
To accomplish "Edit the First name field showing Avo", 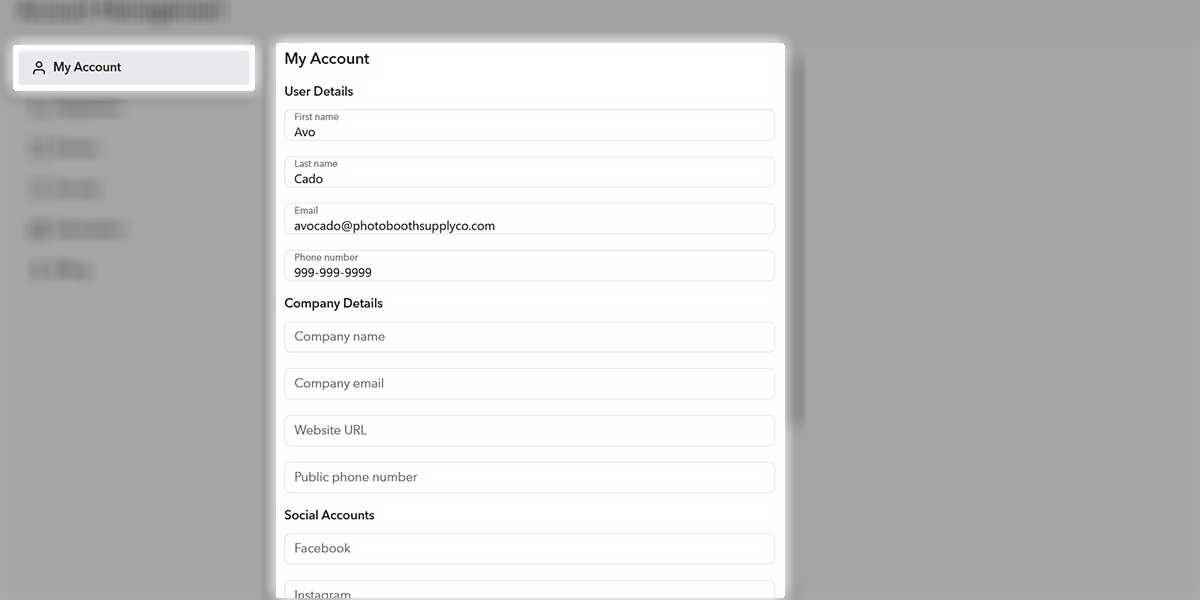I will 529,125.
